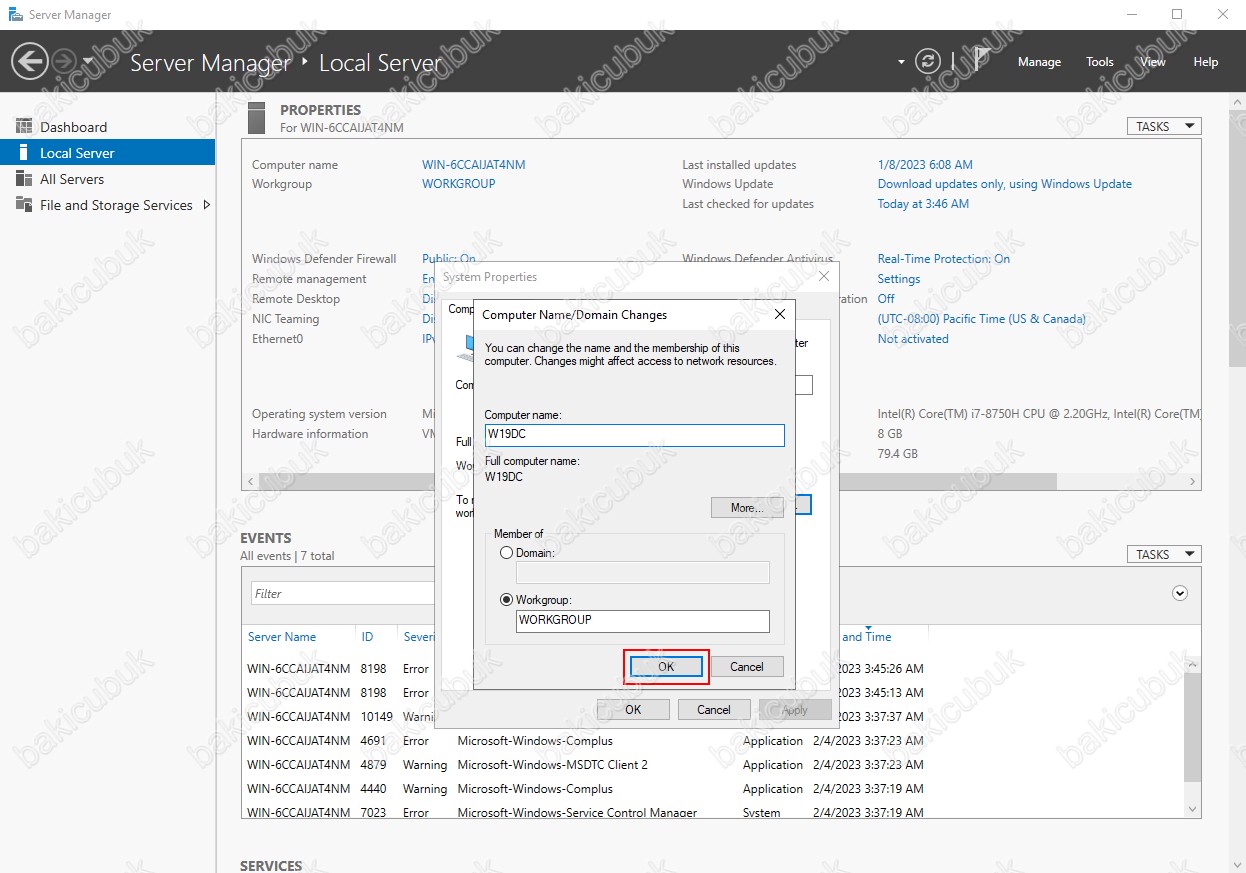Open the Manage menu
The height and width of the screenshot is (873, 1246).
click(x=1039, y=62)
